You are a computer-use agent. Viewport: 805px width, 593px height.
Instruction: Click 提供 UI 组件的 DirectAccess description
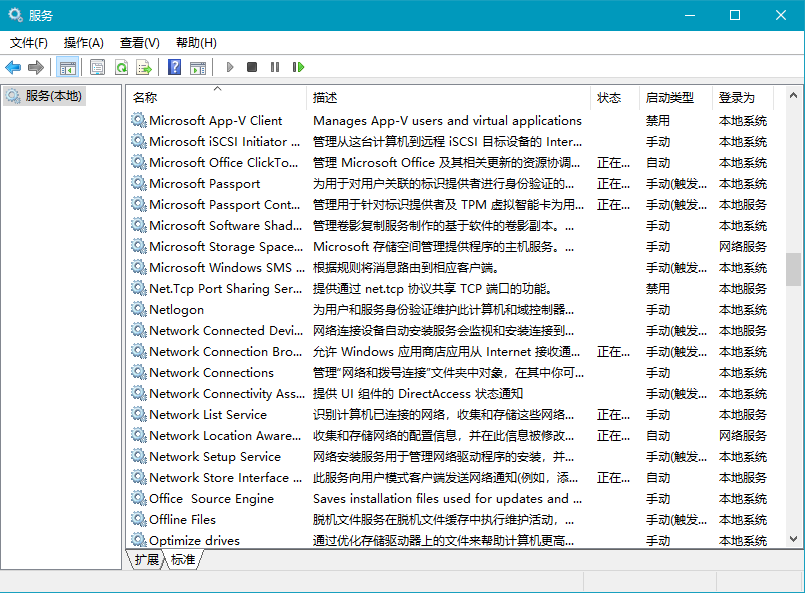click(418, 393)
